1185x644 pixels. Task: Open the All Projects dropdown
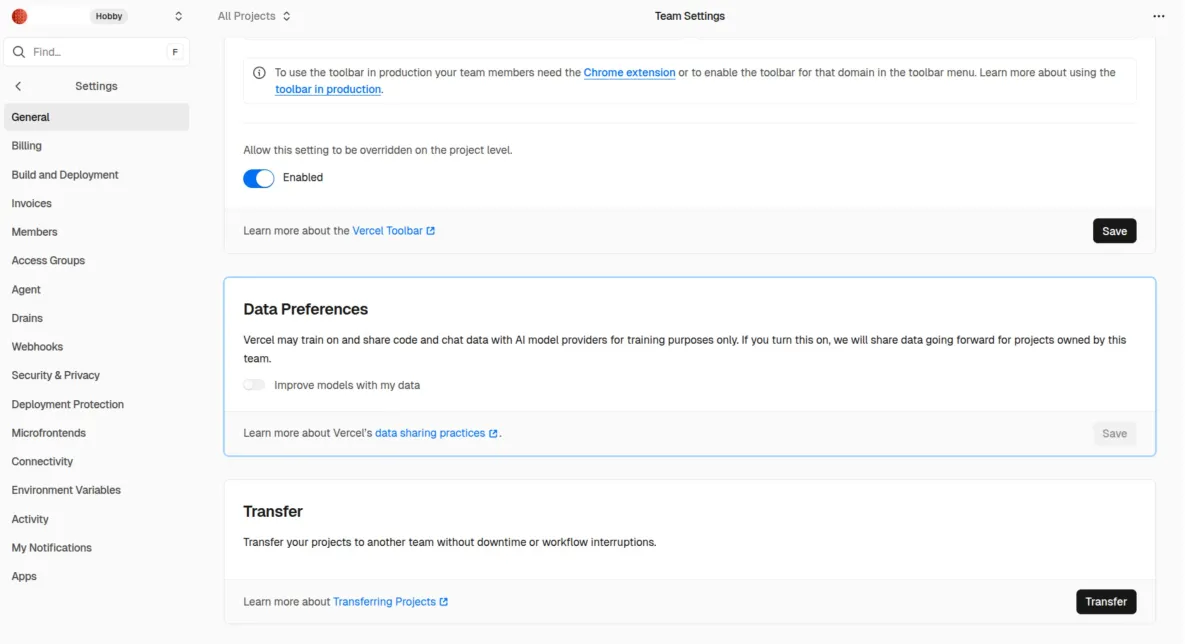[254, 16]
